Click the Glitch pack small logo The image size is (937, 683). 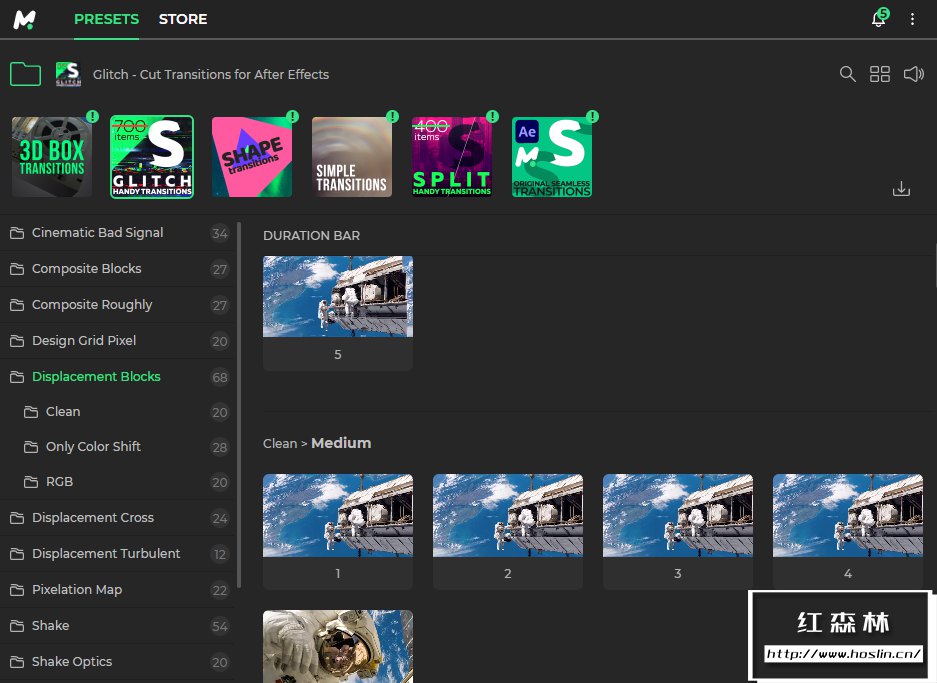[68, 74]
